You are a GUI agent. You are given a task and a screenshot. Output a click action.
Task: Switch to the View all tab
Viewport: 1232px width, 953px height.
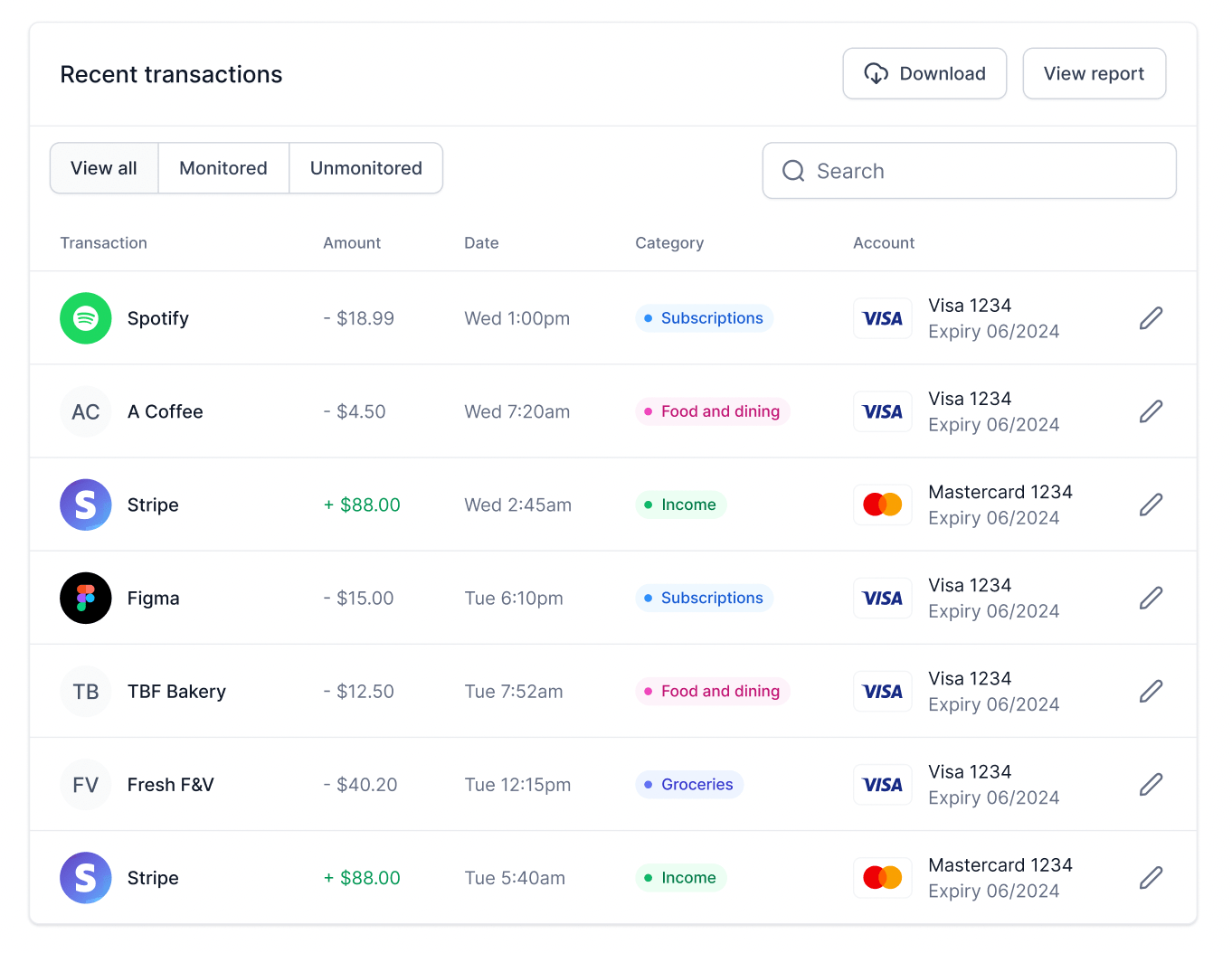pyautogui.click(x=104, y=168)
